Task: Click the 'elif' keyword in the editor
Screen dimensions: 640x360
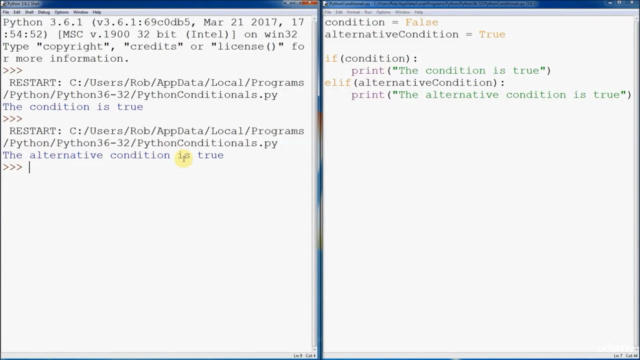Action: point(338,83)
